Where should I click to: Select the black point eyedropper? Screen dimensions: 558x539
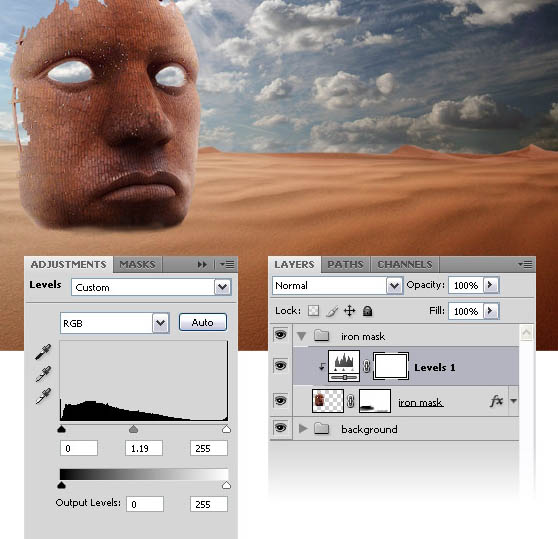(43, 352)
